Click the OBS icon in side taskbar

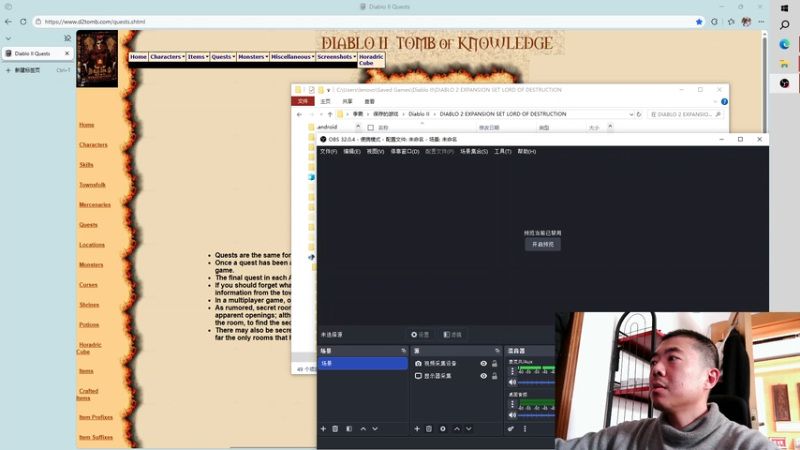(x=784, y=83)
